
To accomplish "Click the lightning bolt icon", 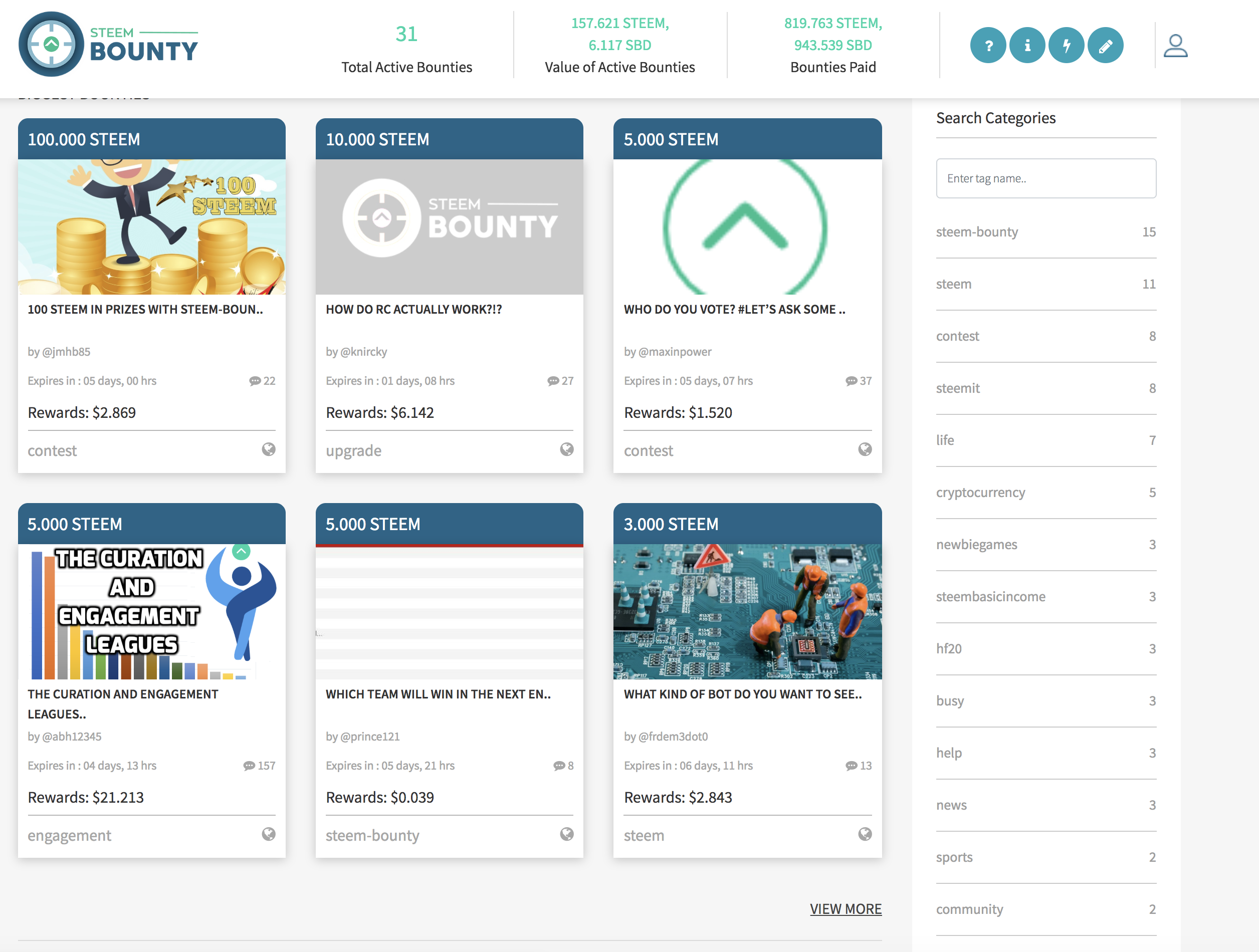I will (1066, 45).
